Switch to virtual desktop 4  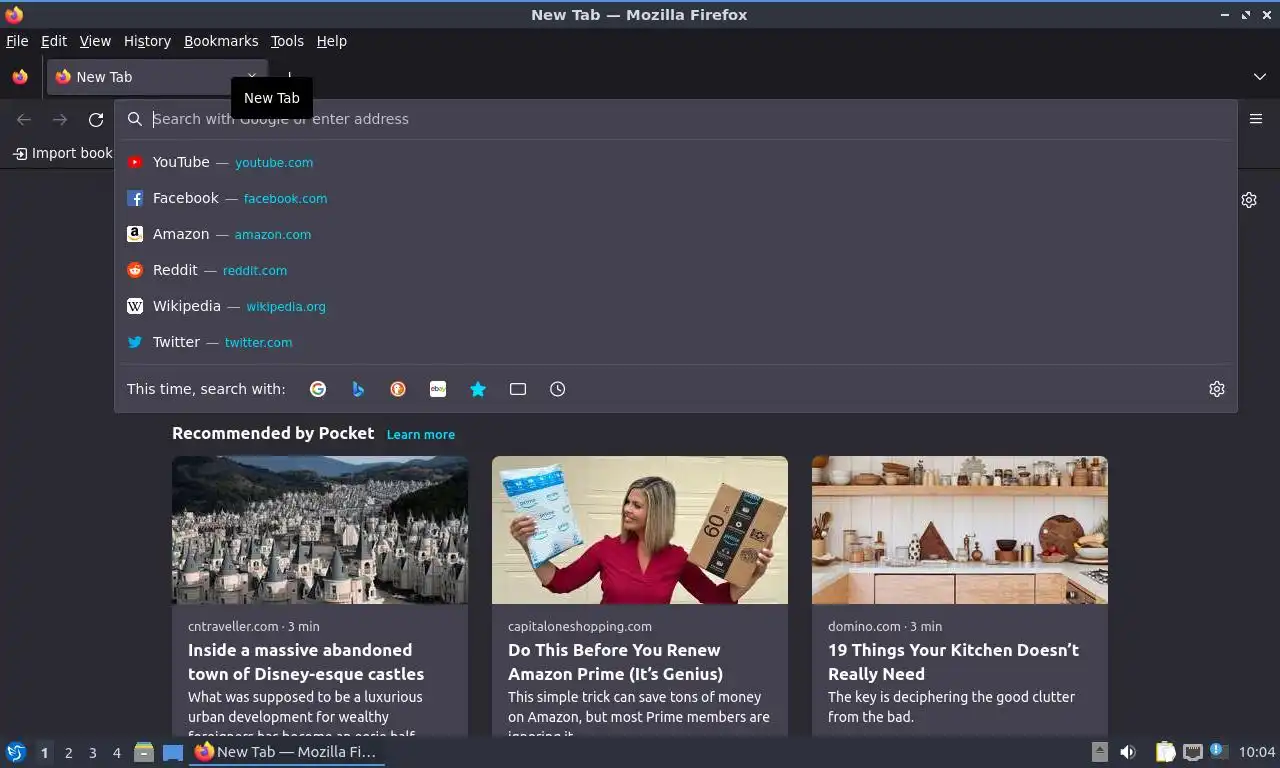click(x=117, y=753)
